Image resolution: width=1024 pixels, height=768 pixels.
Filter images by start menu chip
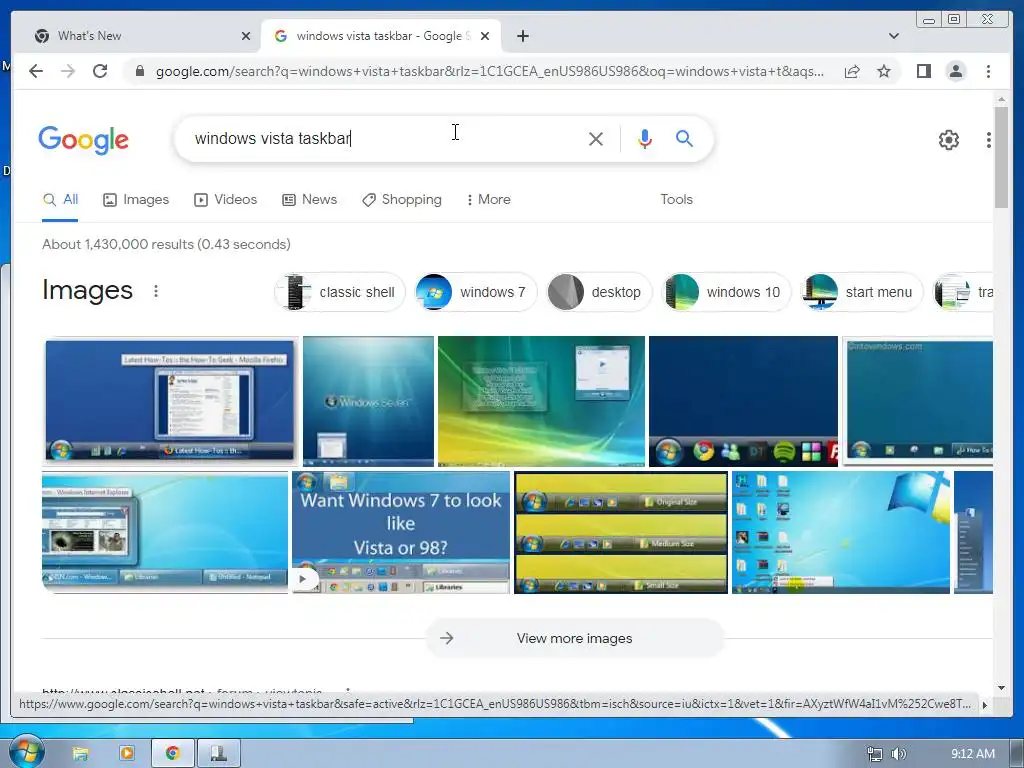click(861, 292)
